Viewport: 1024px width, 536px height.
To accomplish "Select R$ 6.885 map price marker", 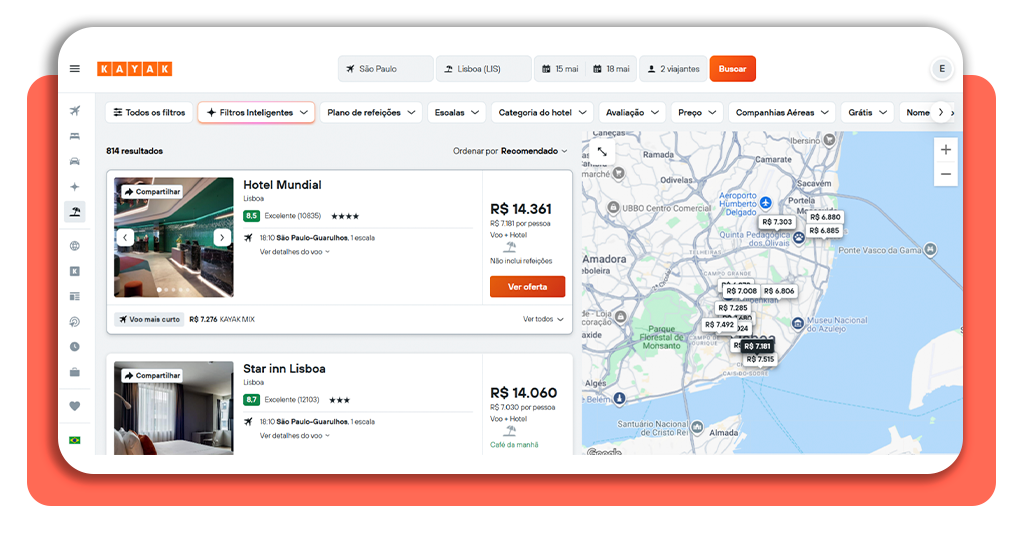I will pyautogui.click(x=824, y=230).
